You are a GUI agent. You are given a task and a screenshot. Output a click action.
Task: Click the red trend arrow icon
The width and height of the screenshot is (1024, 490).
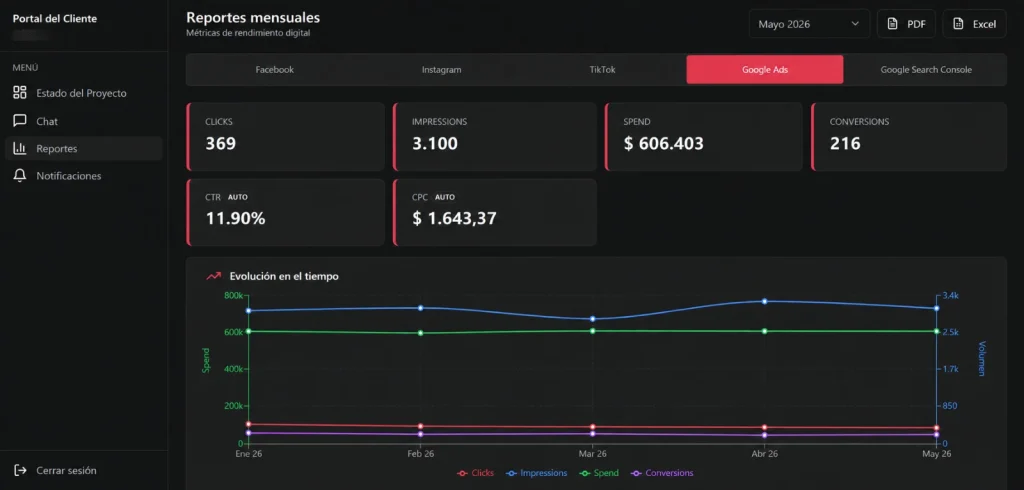coord(214,276)
